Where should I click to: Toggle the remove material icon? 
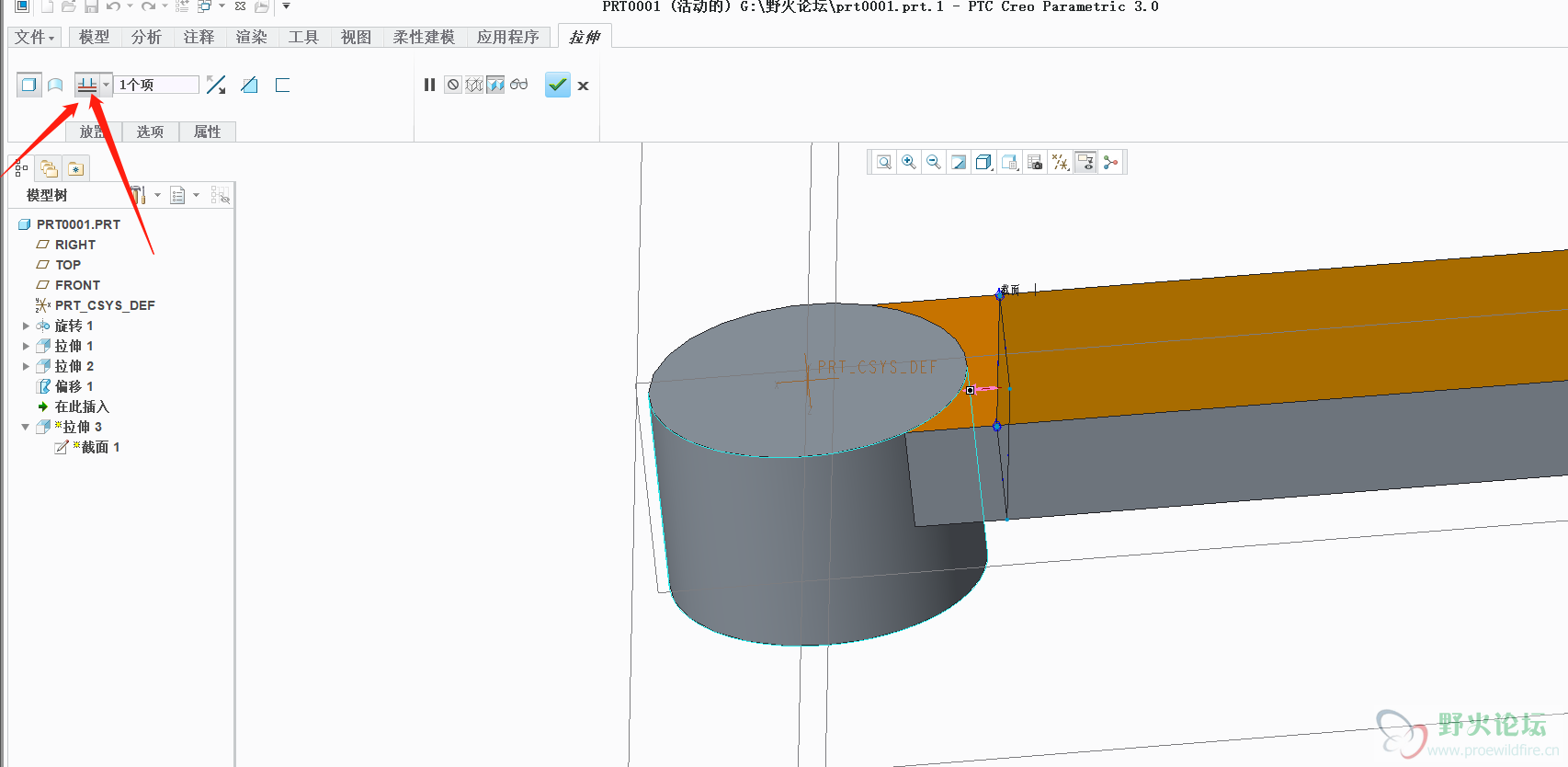click(x=249, y=85)
